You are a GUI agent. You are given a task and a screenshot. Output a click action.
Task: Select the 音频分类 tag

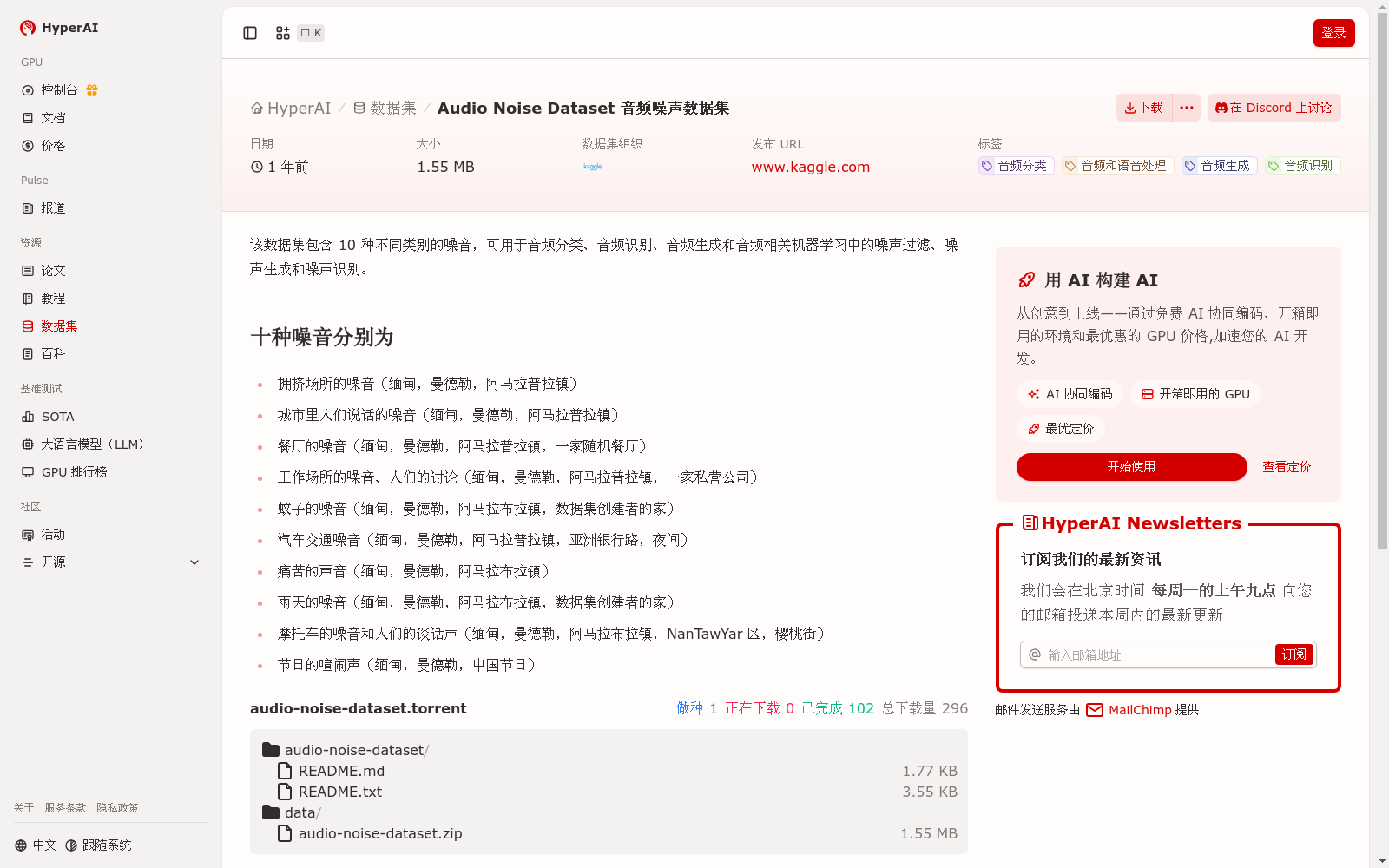point(1015,166)
